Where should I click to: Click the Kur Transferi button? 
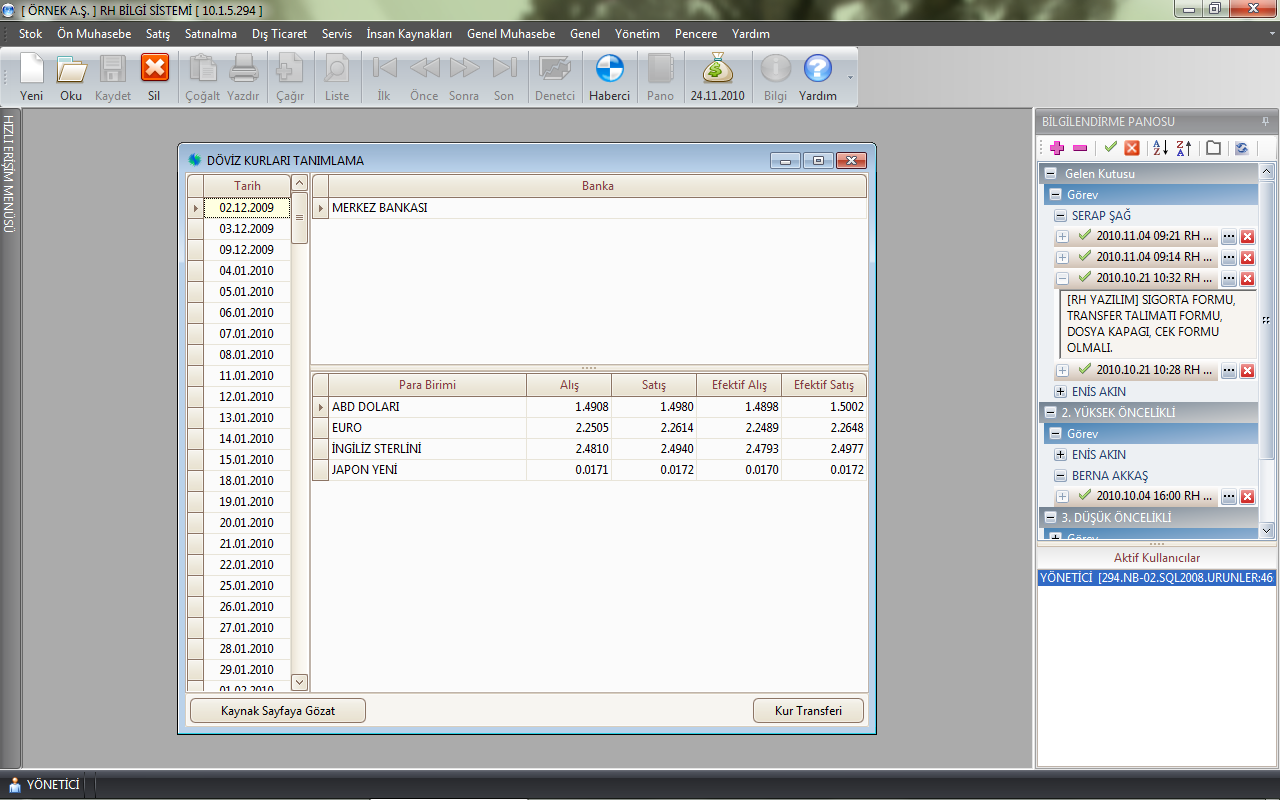pos(808,711)
